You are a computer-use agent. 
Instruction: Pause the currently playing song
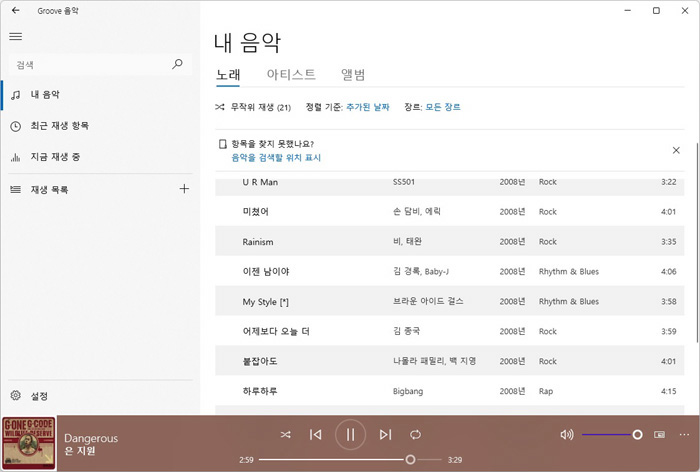350,434
